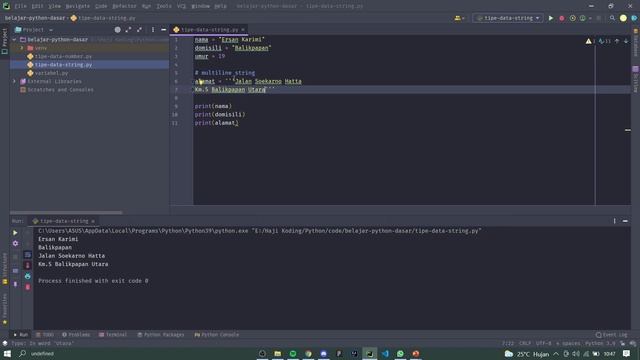Screen dimensions: 640x360
Task: Open the Python Packages tool window
Action: [x=160, y=335]
